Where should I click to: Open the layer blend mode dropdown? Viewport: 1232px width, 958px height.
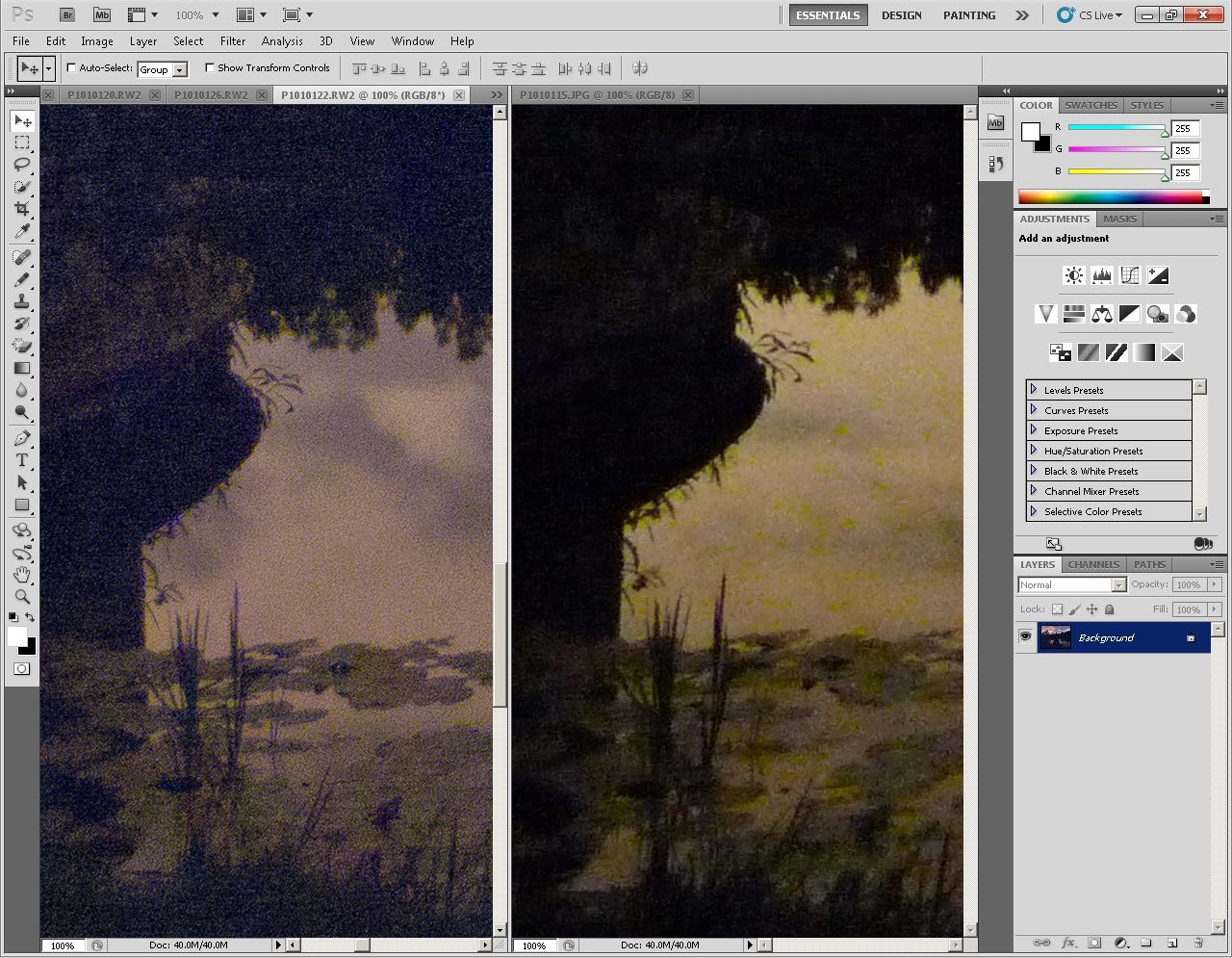[x=1072, y=584]
